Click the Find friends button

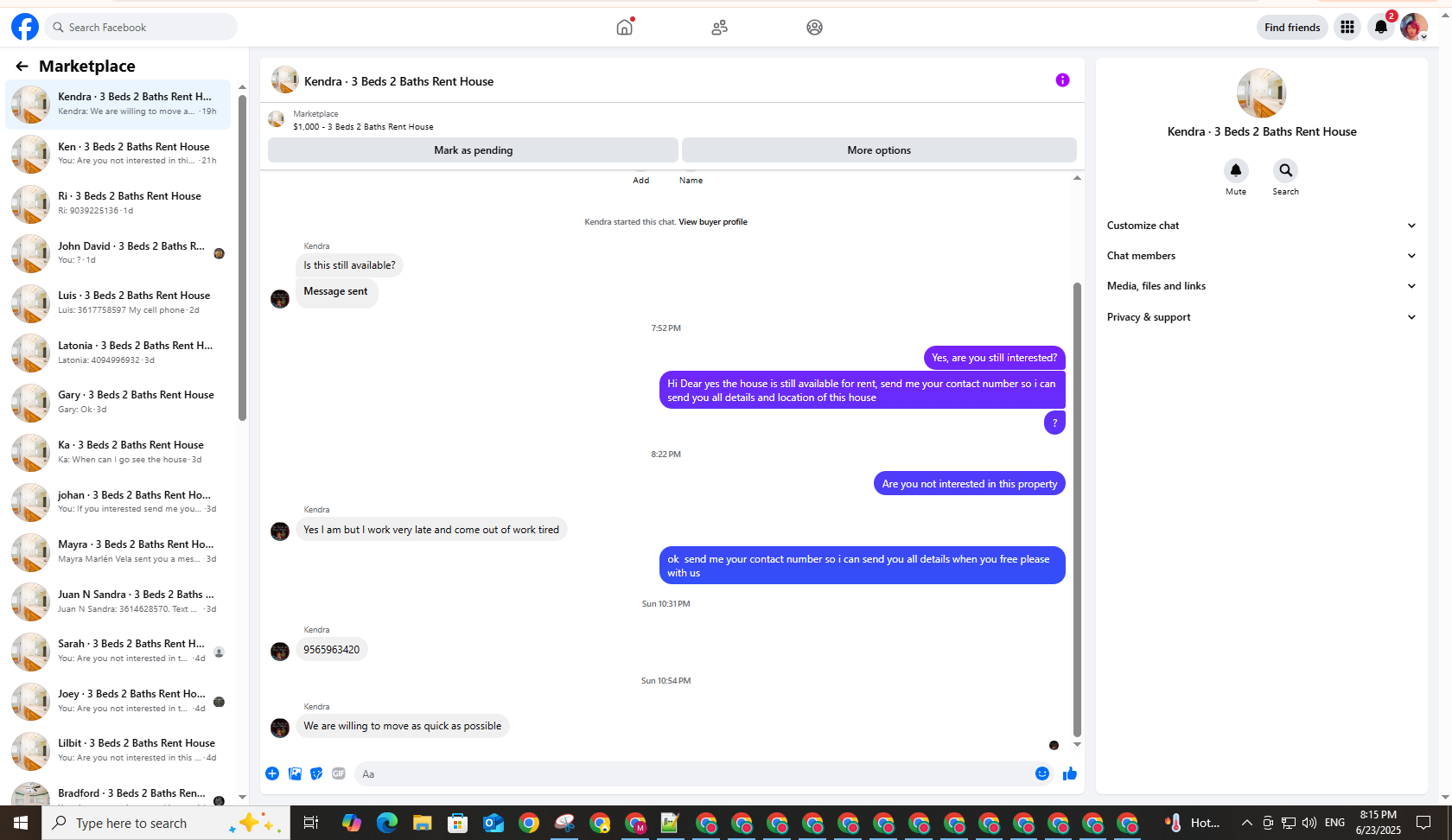[1292, 28]
